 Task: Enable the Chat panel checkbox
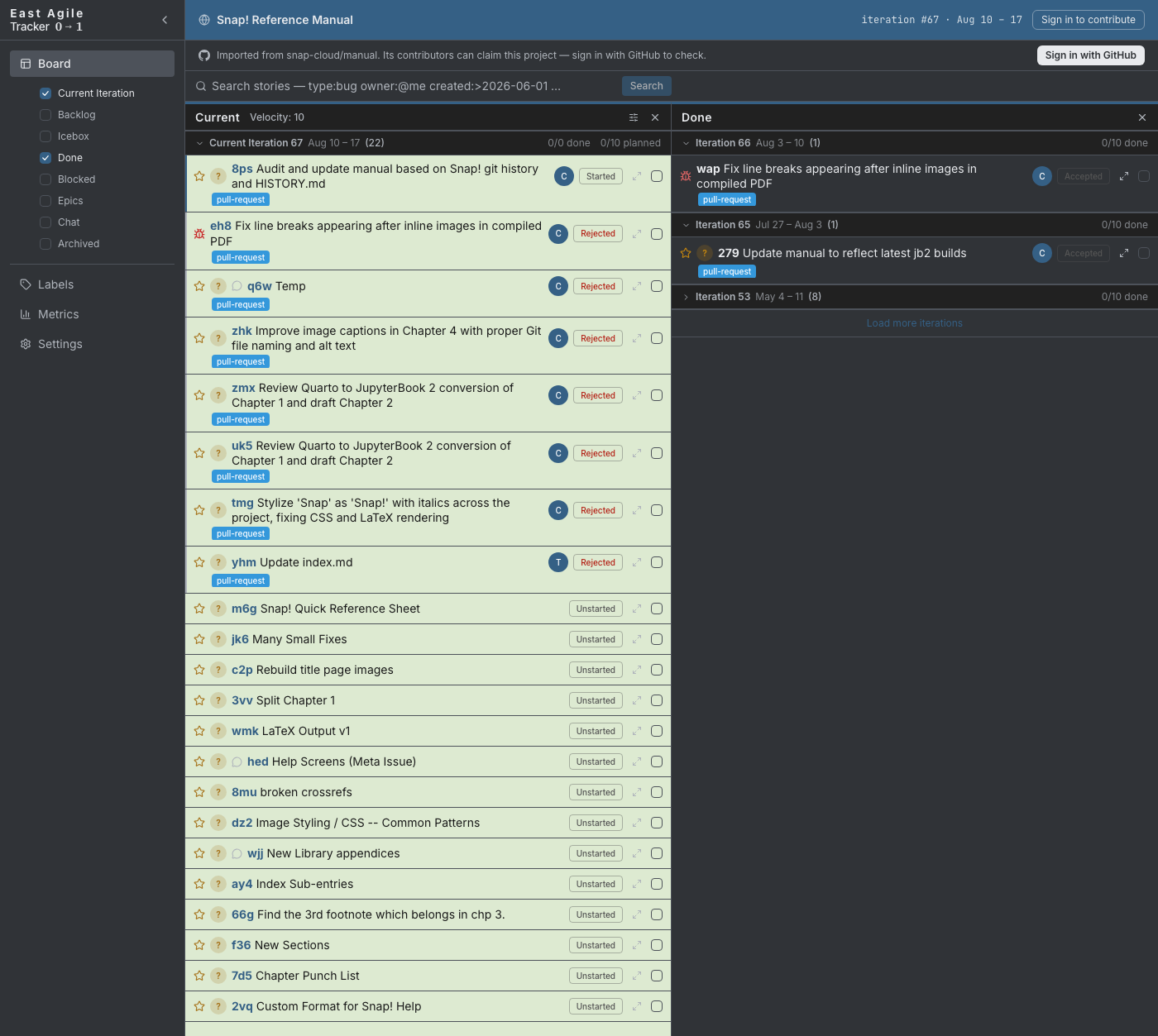[x=45, y=222]
